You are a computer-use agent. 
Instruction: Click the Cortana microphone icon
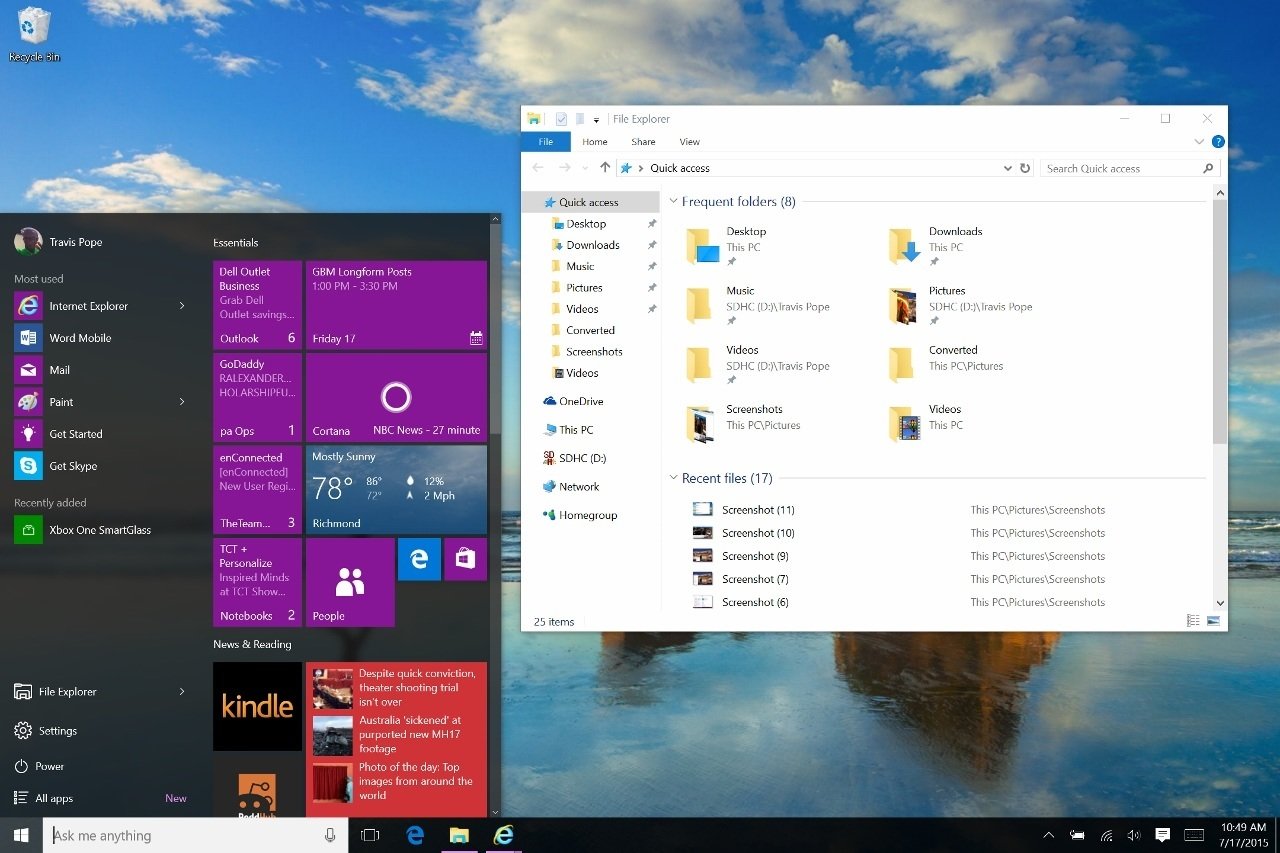tap(330, 835)
